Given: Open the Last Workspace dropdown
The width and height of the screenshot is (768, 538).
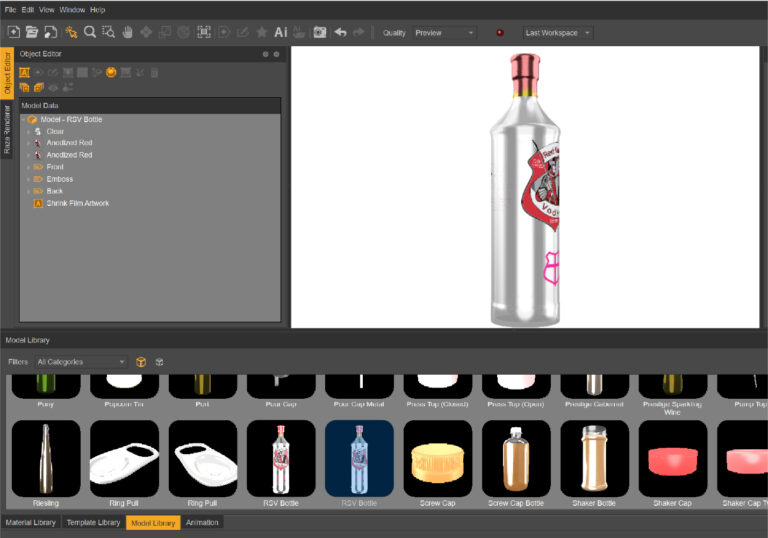Looking at the screenshot, I should pos(557,33).
